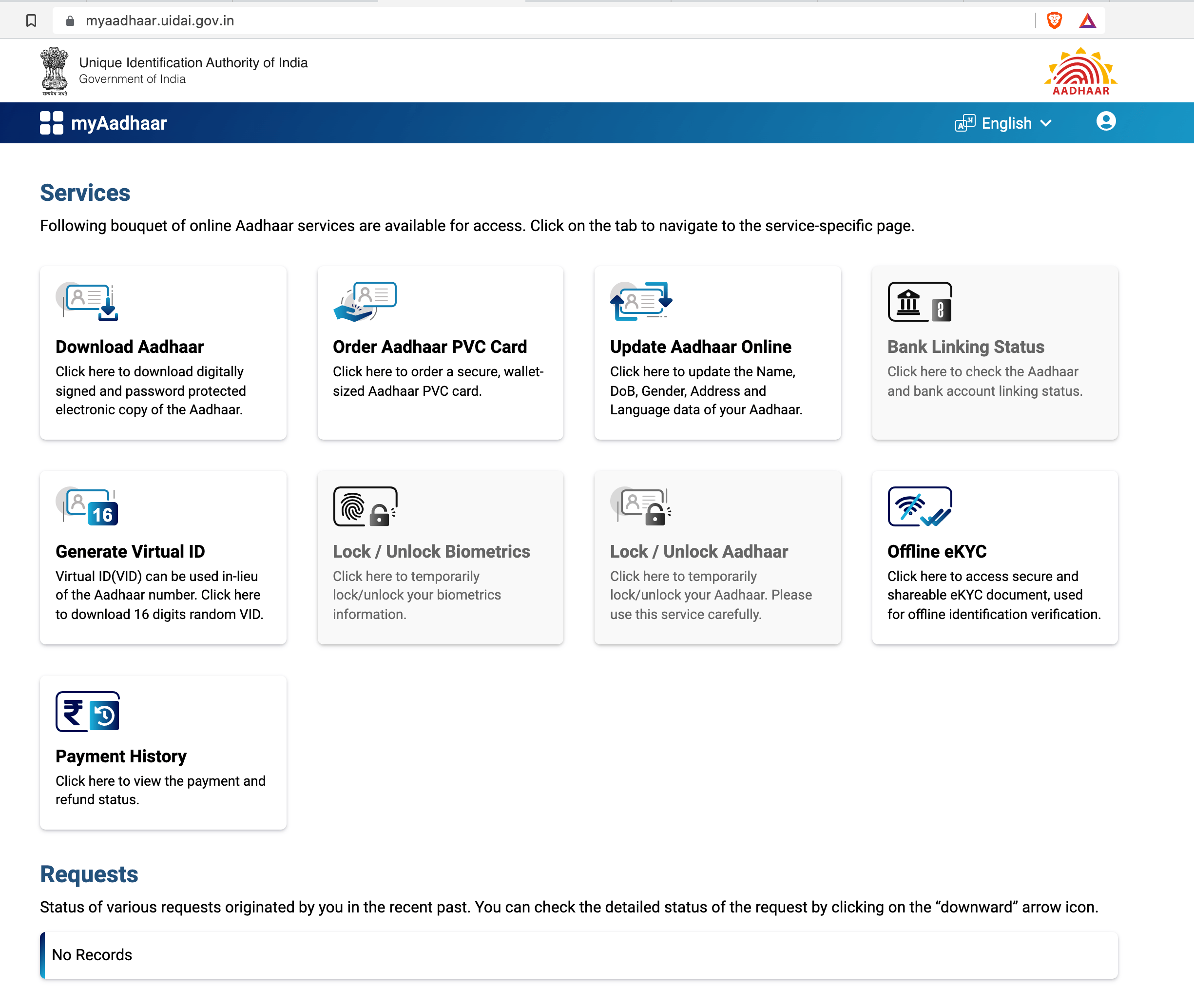1194x1008 pixels.
Task: Open the Download Aadhaar service
Action: (x=163, y=352)
